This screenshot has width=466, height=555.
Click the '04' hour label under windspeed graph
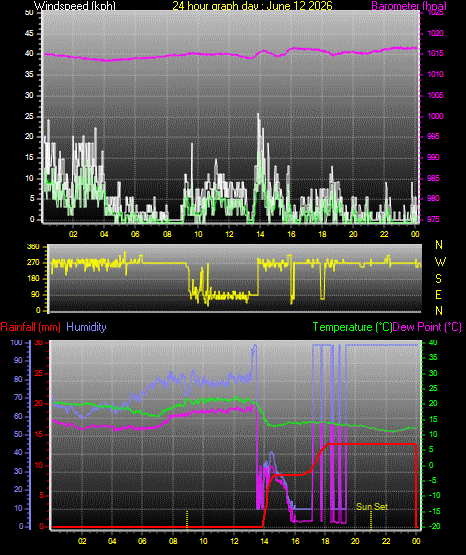(x=104, y=234)
